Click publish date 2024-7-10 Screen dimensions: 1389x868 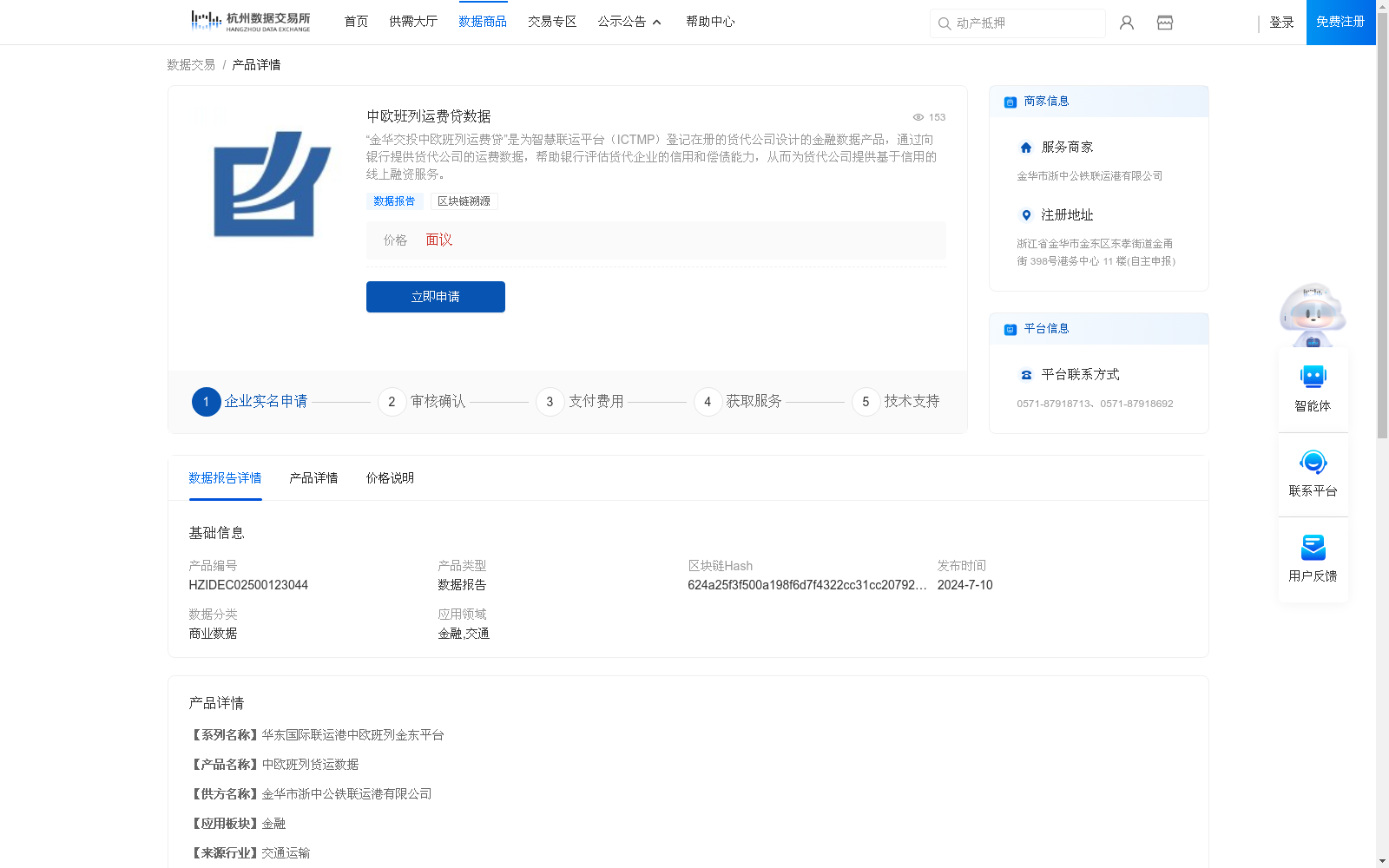964,585
